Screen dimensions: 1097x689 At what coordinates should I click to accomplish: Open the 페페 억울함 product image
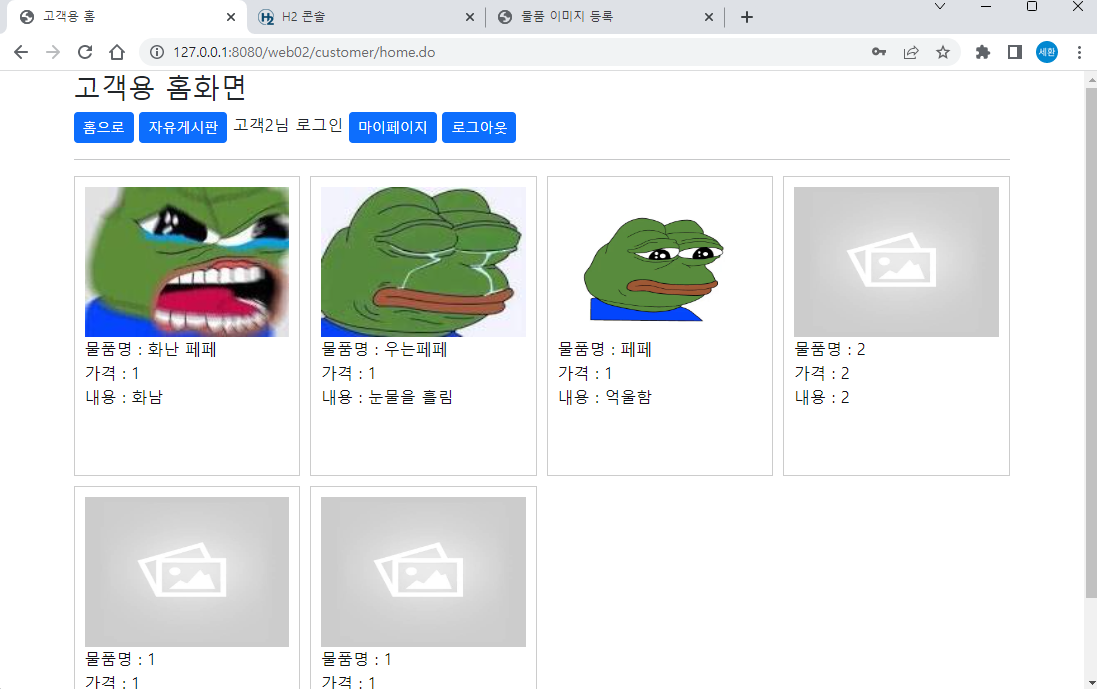pos(660,262)
